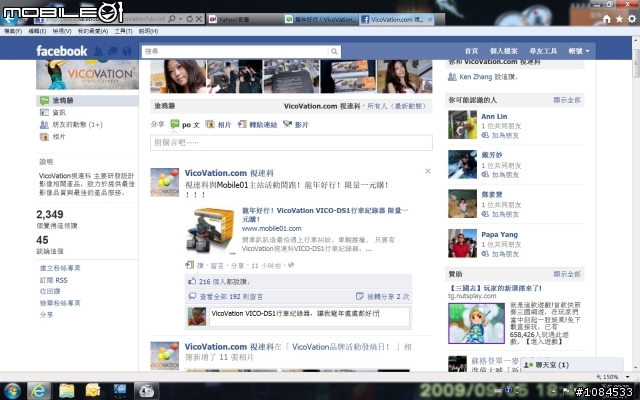Choose 相片 share option
Screen dimensions: 640x400
pyautogui.click(x=218, y=124)
